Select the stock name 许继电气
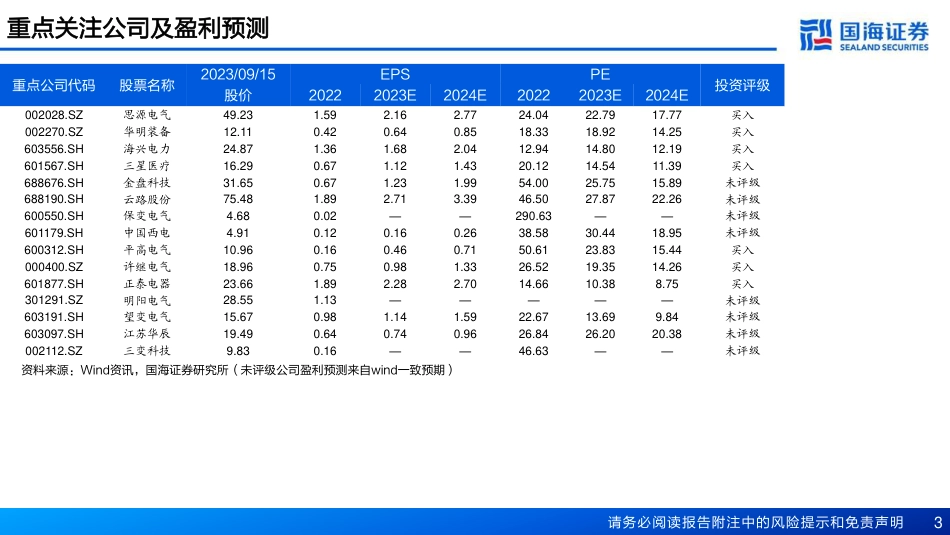The image size is (950, 535). [147, 267]
